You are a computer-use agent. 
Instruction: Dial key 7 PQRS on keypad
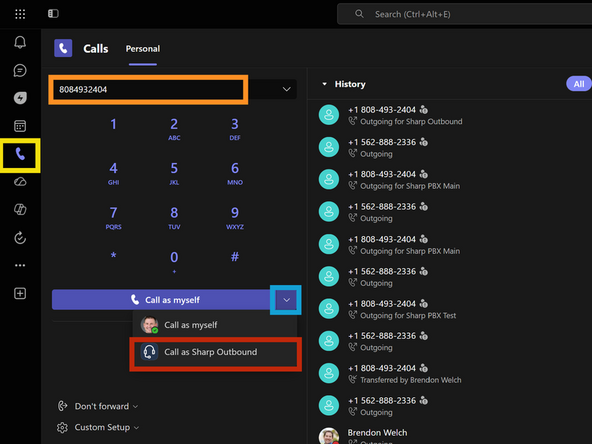[x=113, y=218]
